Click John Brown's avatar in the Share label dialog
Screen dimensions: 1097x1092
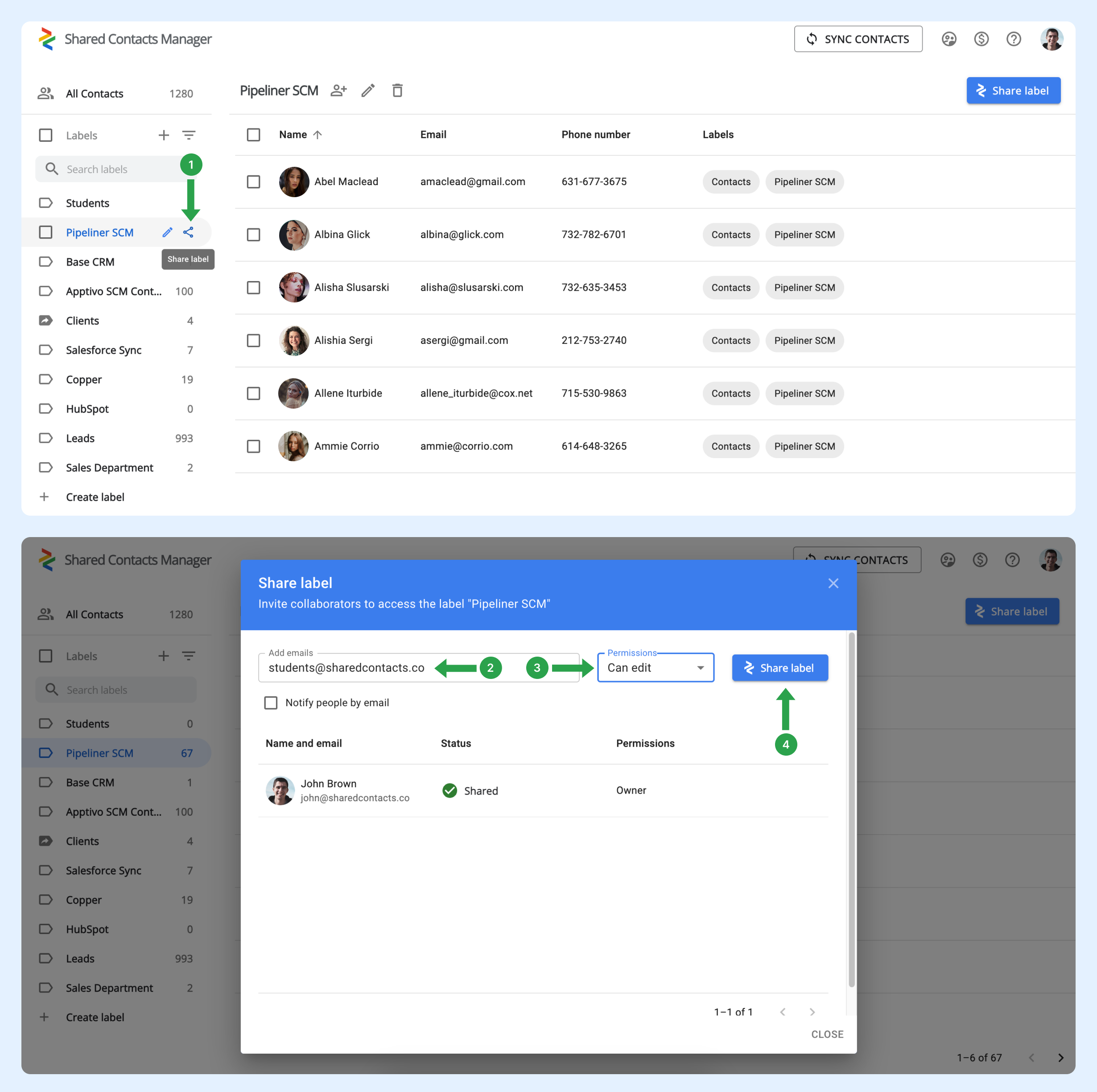[280, 790]
